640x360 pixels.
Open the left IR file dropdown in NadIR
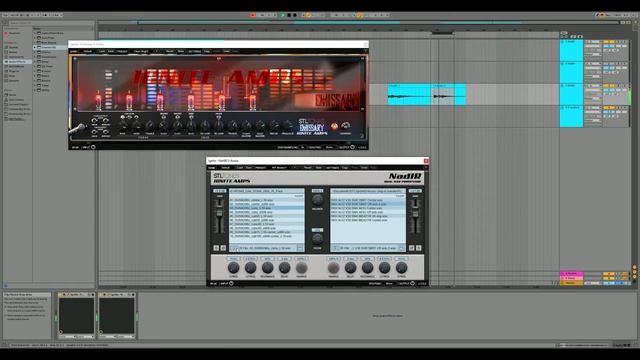(300, 248)
